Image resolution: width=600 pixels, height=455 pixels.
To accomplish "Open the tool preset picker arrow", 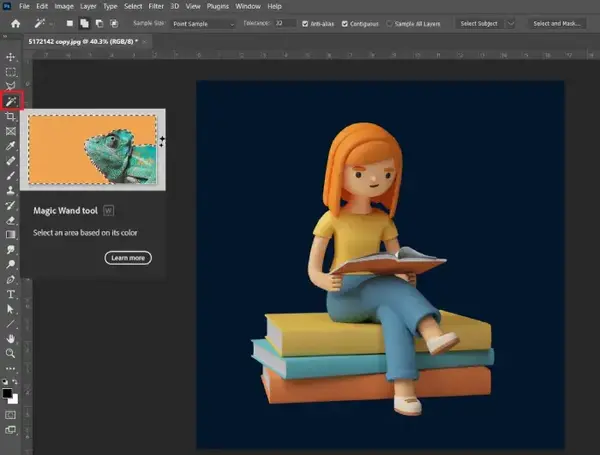I will tap(51, 24).
